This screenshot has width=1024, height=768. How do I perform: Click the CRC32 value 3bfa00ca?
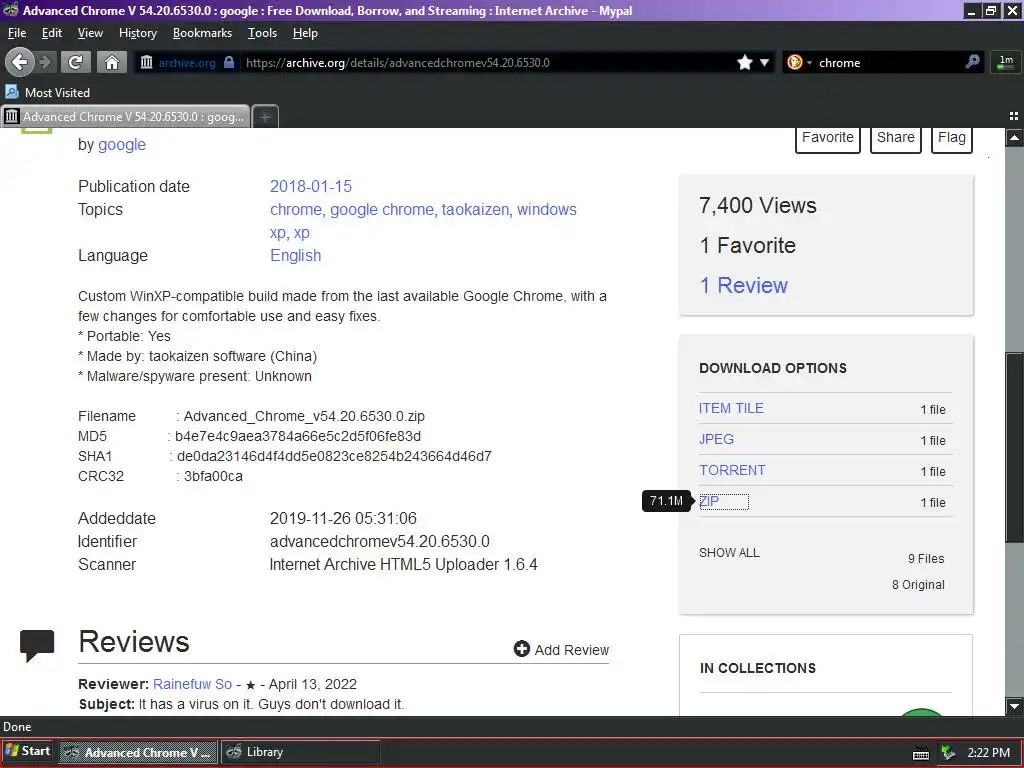(x=213, y=477)
